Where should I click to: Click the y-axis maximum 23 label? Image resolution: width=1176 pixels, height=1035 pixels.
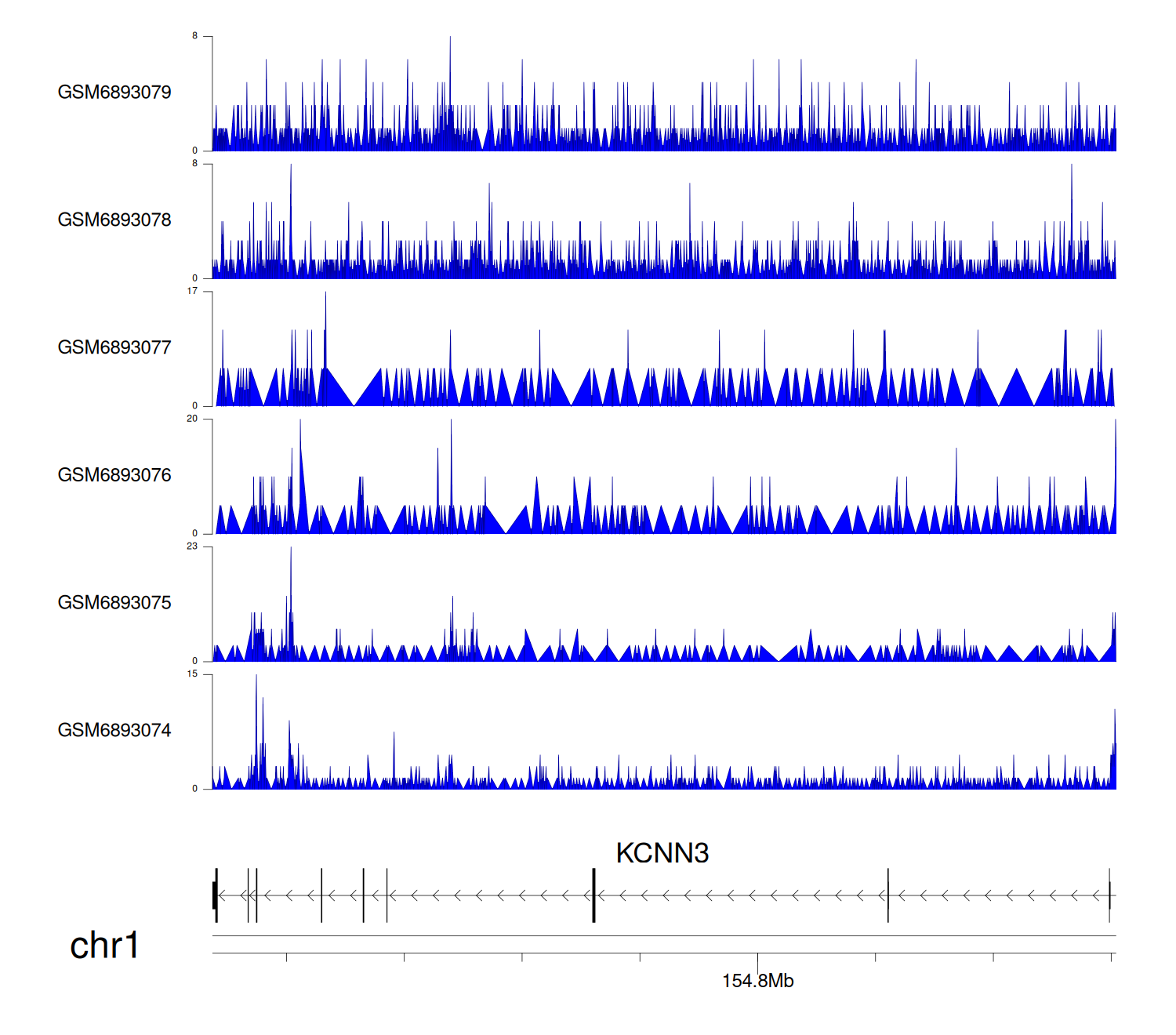[192, 547]
